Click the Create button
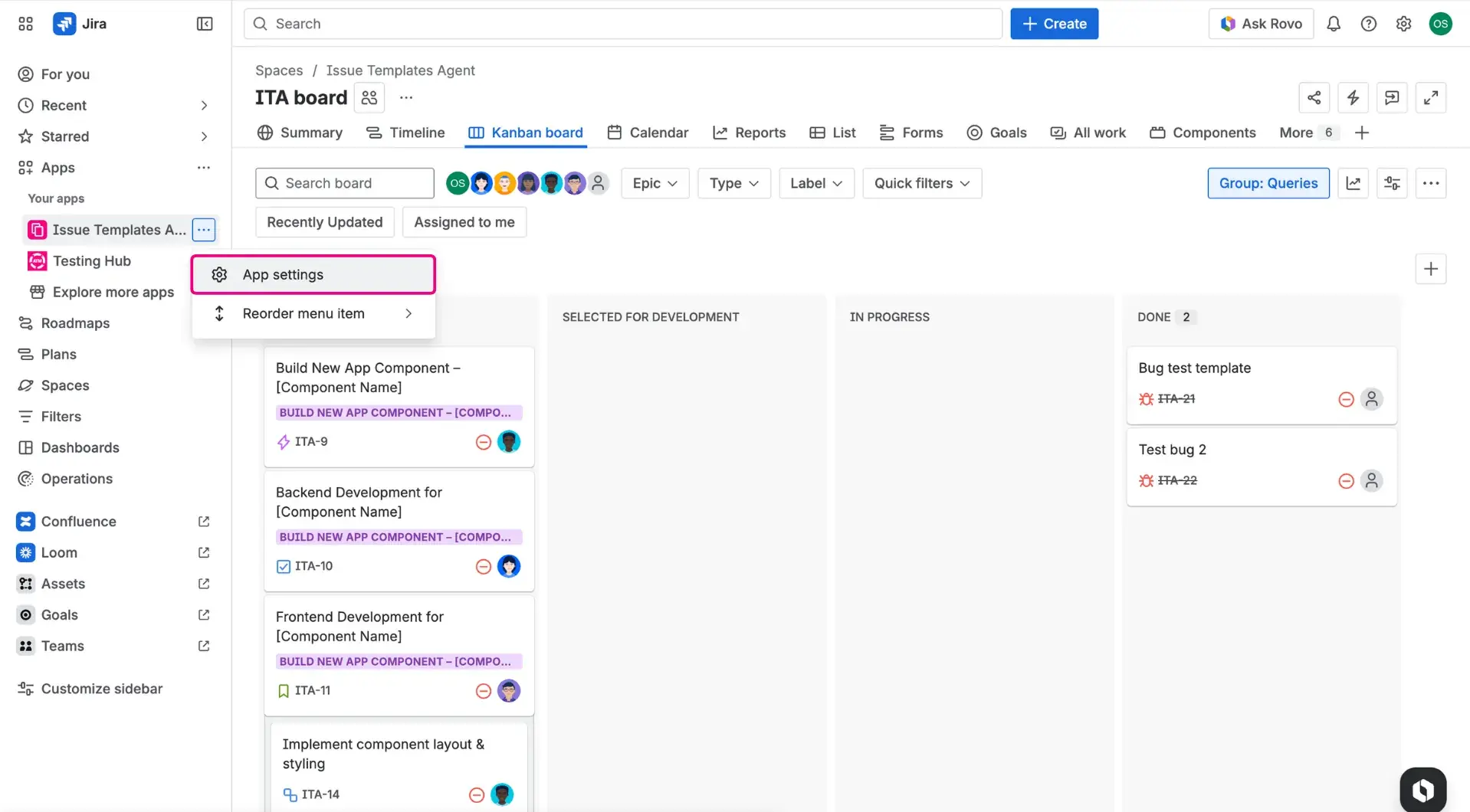 point(1054,24)
